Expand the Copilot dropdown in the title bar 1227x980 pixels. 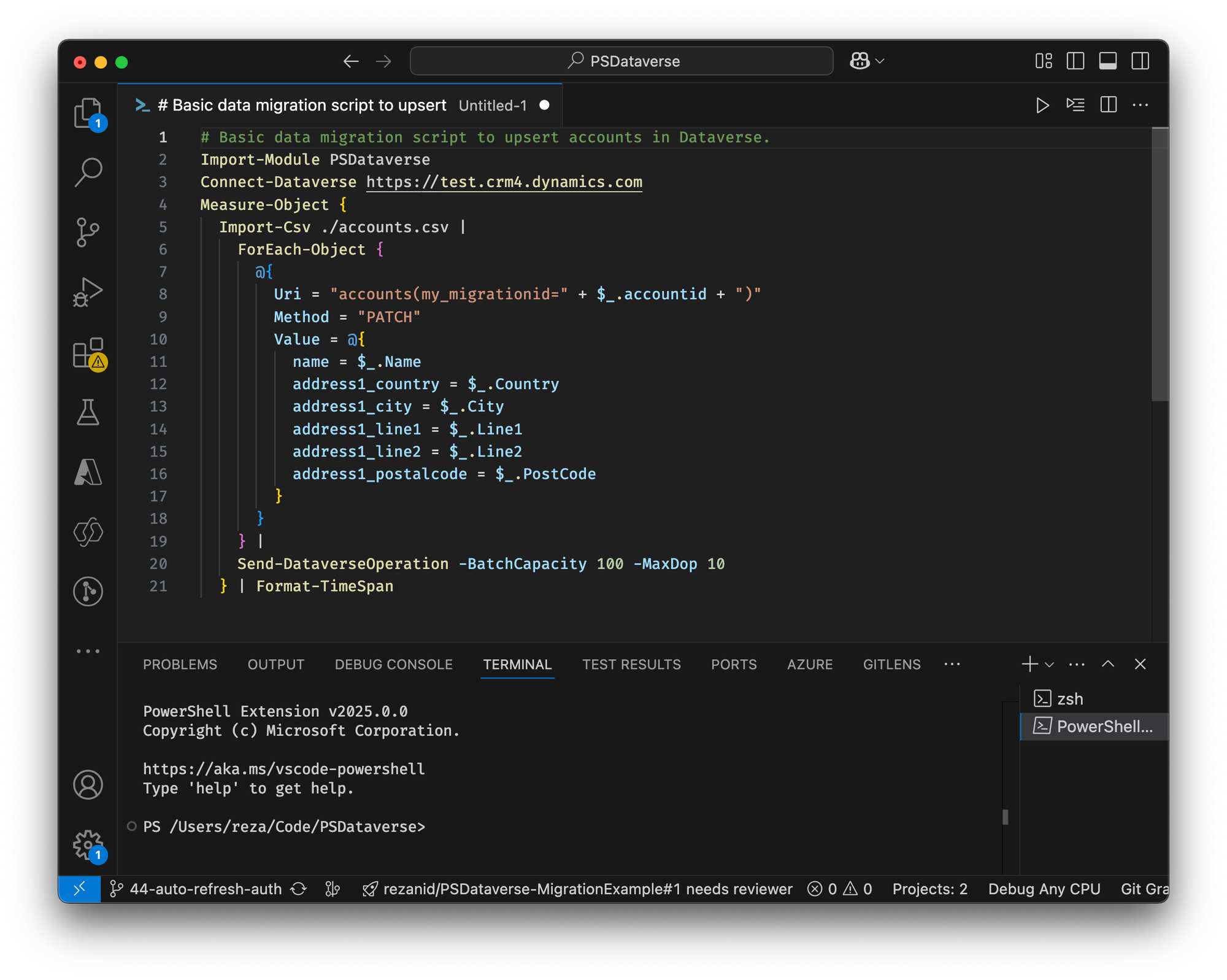tap(879, 61)
